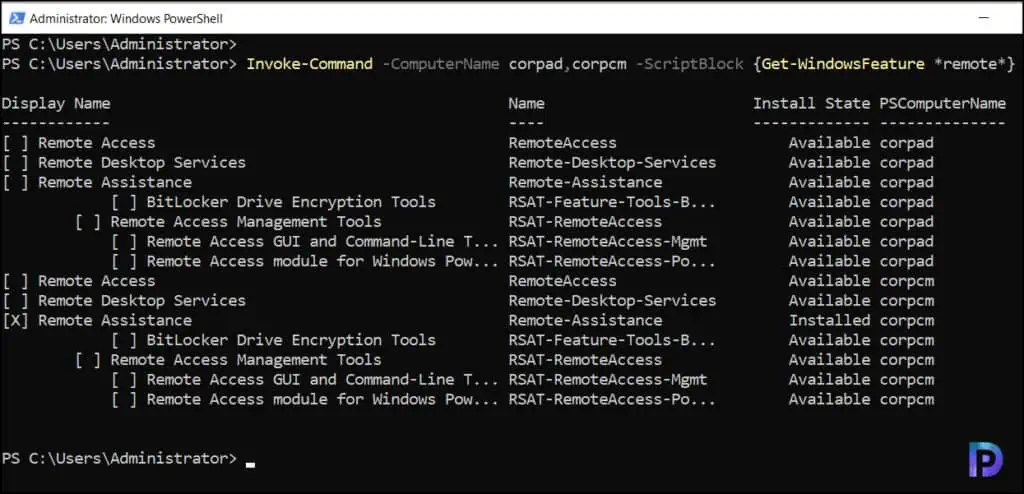Screen dimensions: 1024x494
Task: Click 'RSAT-Feature-Tools-B...' name for corpcm
Action: pyautogui.click(x=612, y=340)
